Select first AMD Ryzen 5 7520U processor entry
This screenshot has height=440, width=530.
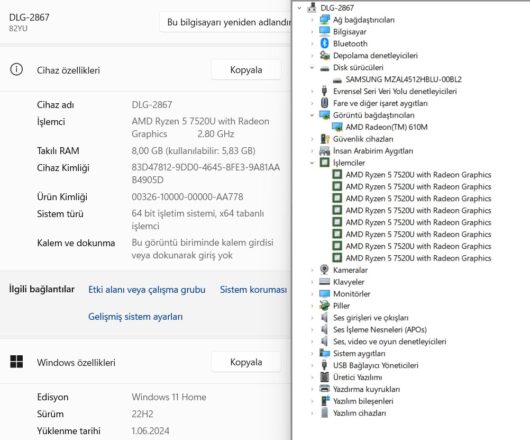[418, 175]
